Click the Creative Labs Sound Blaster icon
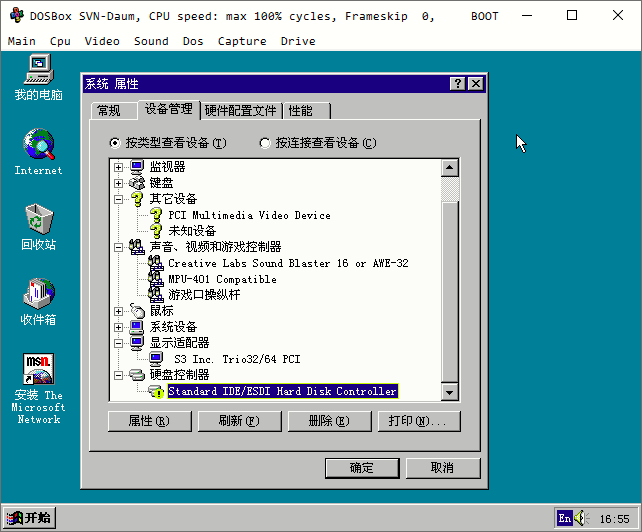Image resolution: width=642 pixels, height=532 pixels. pos(156,263)
